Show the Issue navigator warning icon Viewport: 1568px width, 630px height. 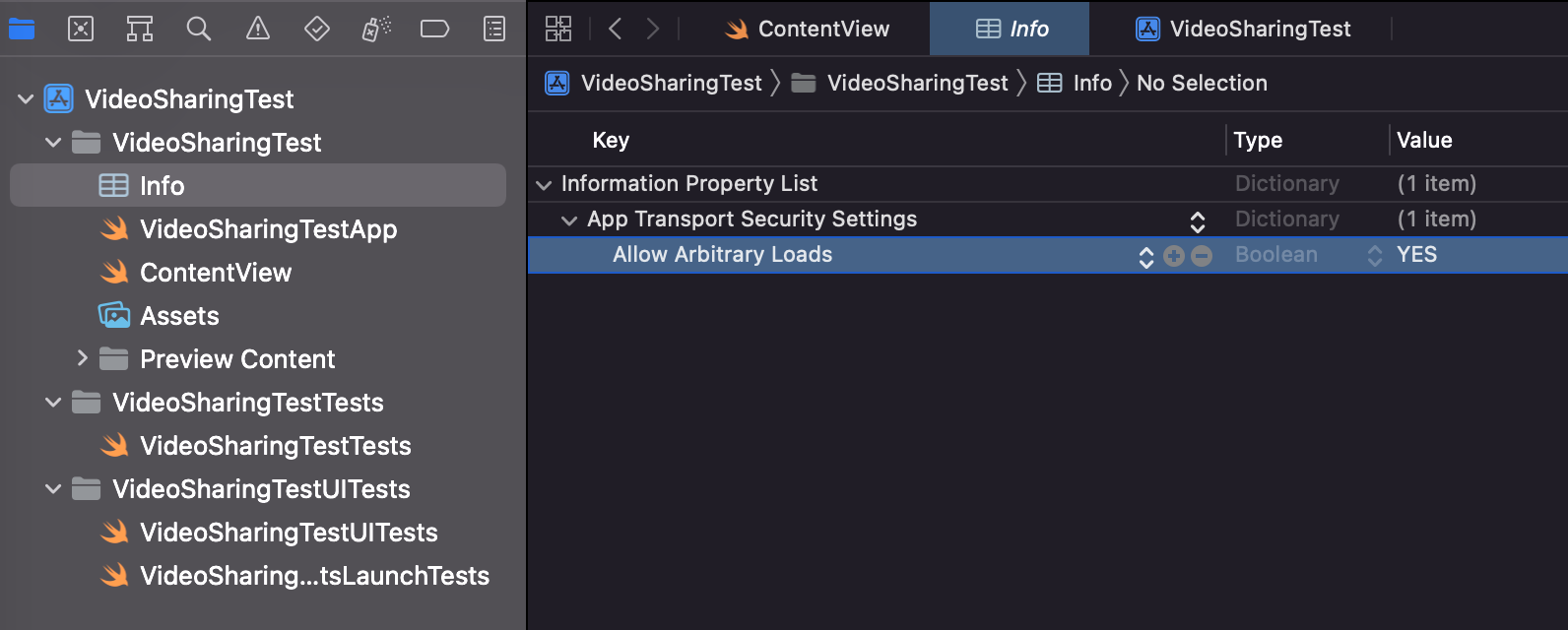coord(258,29)
